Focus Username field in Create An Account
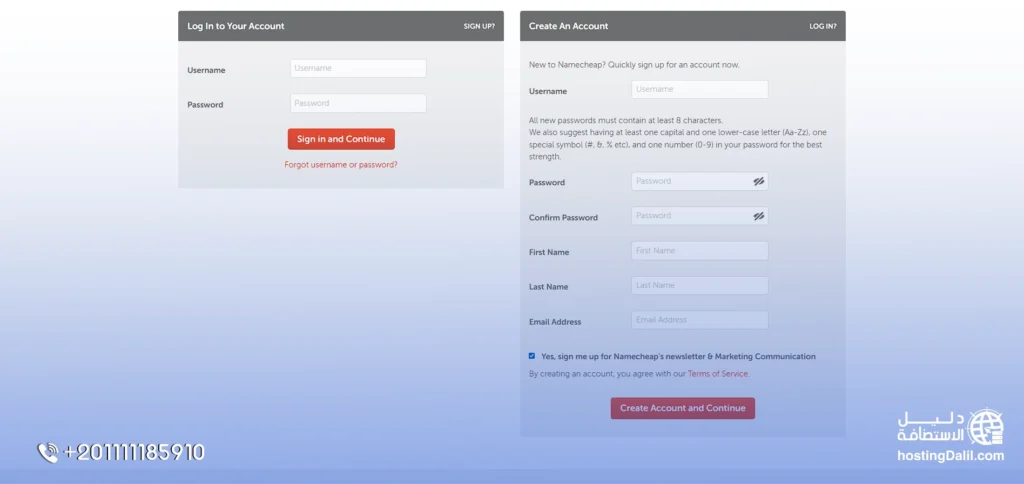1024x484 pixels. click(x=699, y=89)
